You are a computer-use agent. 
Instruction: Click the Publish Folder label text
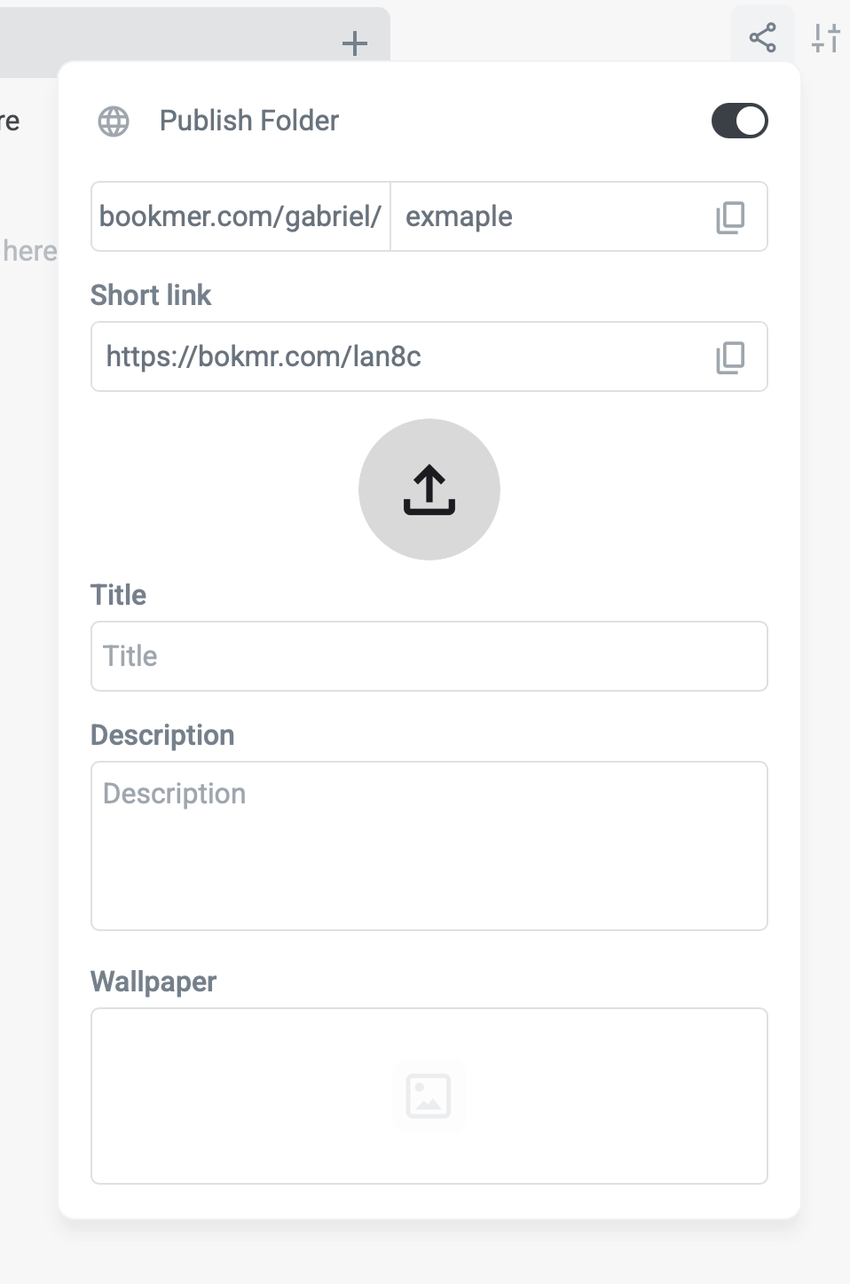pyautogui.click(x=249, y=121)
